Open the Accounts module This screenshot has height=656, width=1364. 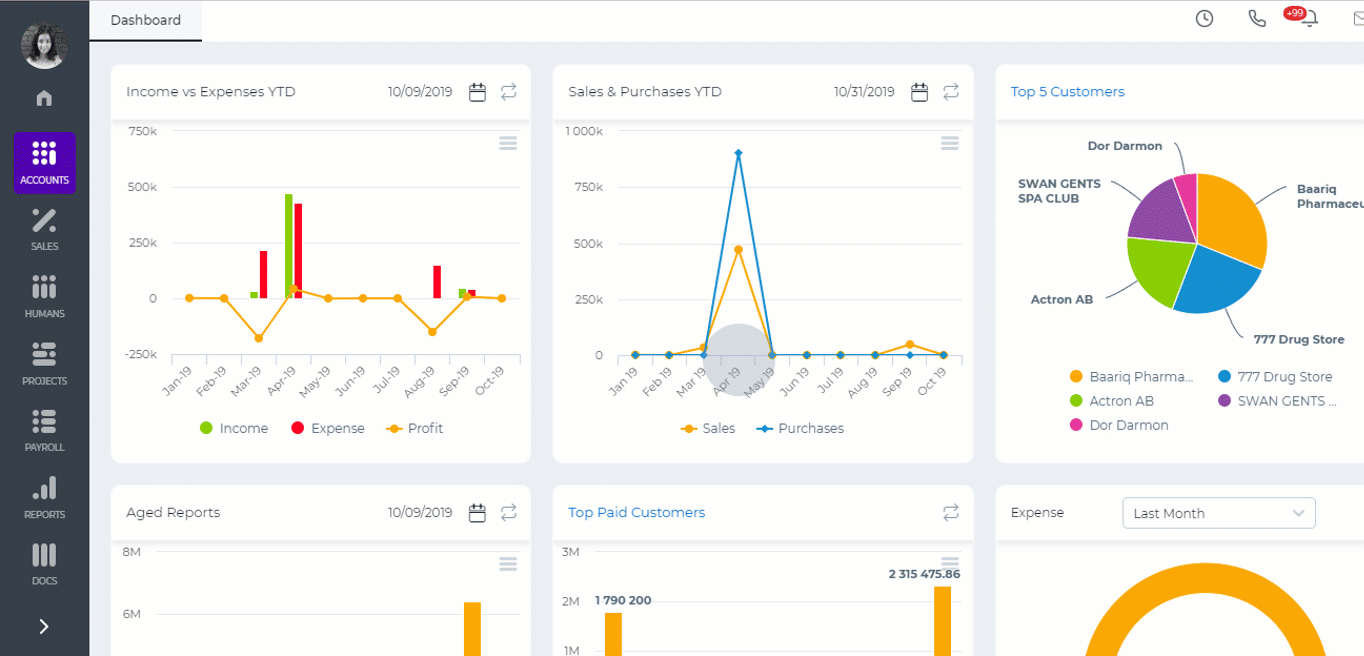pyautogui.click(x=44, y=163)
